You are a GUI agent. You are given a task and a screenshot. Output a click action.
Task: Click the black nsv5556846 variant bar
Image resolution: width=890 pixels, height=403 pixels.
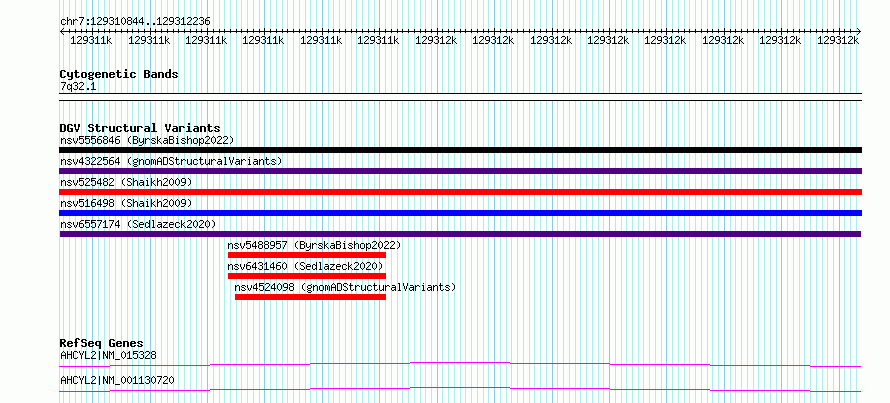(x=460, y=150)
